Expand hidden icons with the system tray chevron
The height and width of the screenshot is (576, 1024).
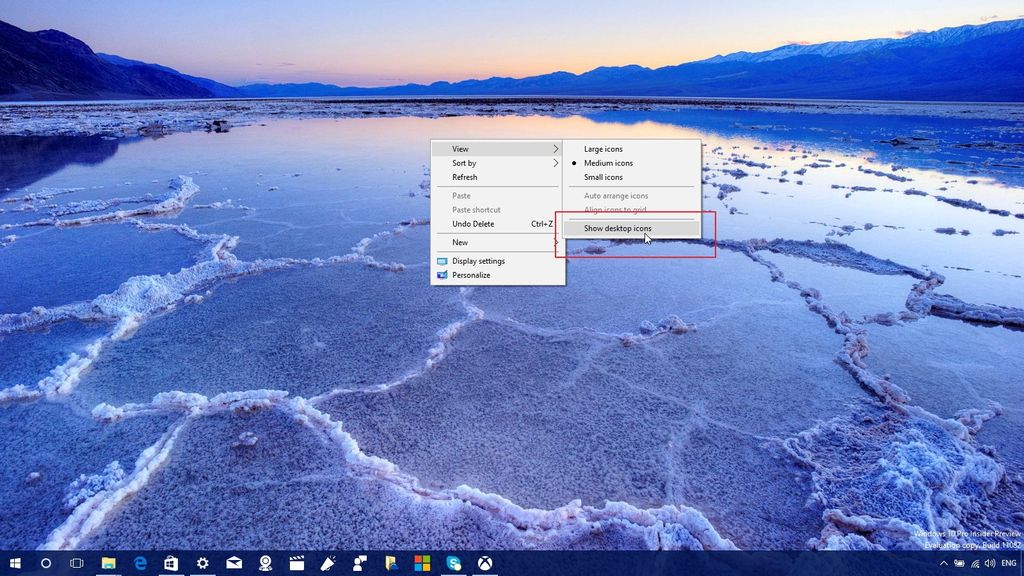pyautogui.click(x=944, y=563)
